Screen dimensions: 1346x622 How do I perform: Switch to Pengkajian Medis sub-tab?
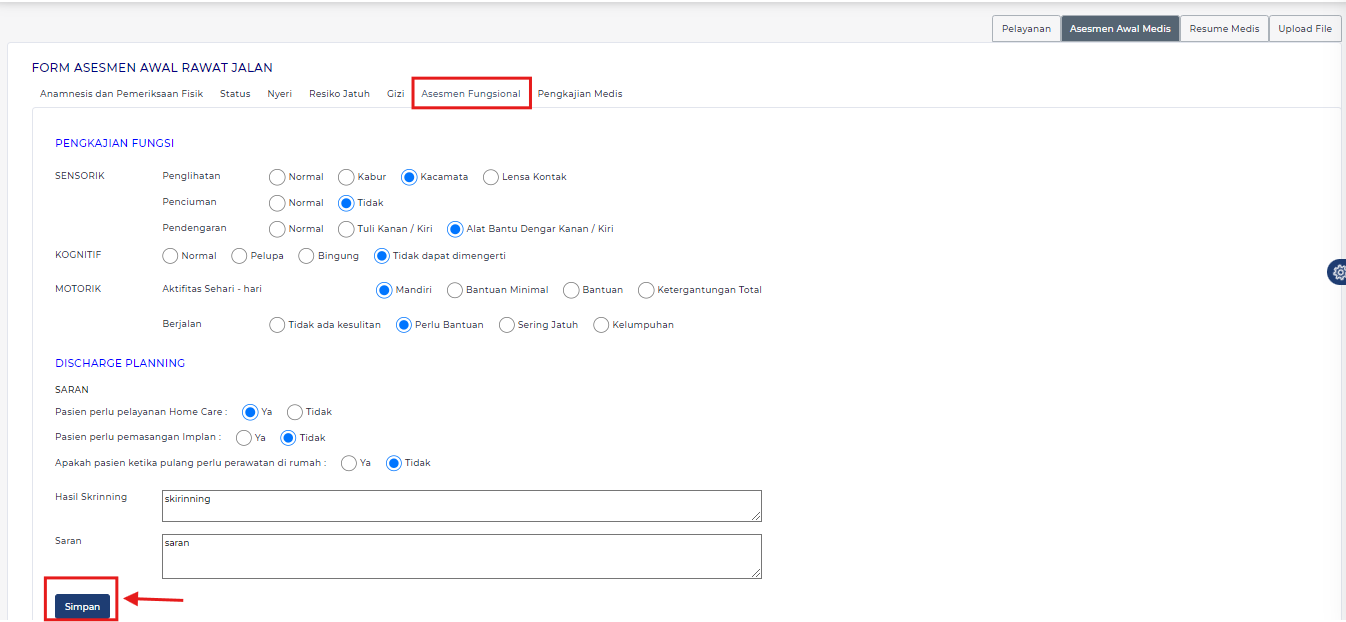[580, 94]
